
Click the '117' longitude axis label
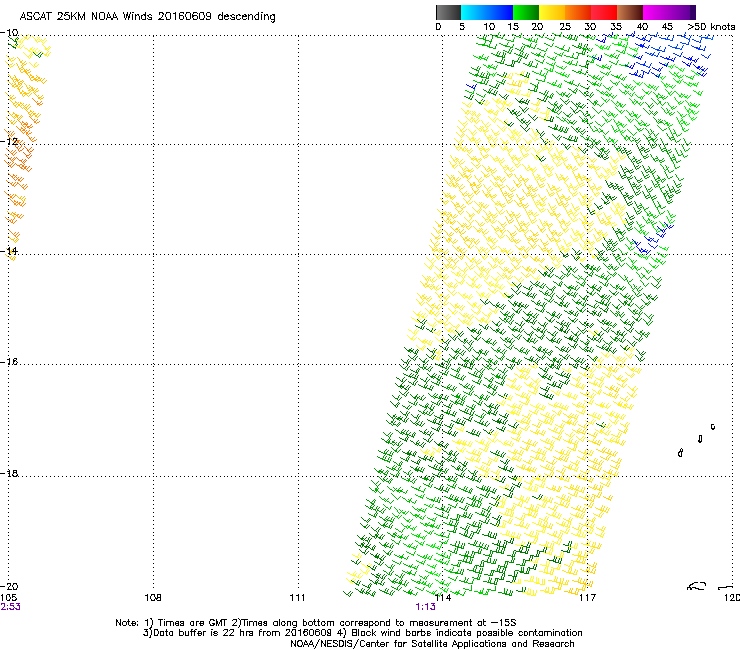[588, 598]
